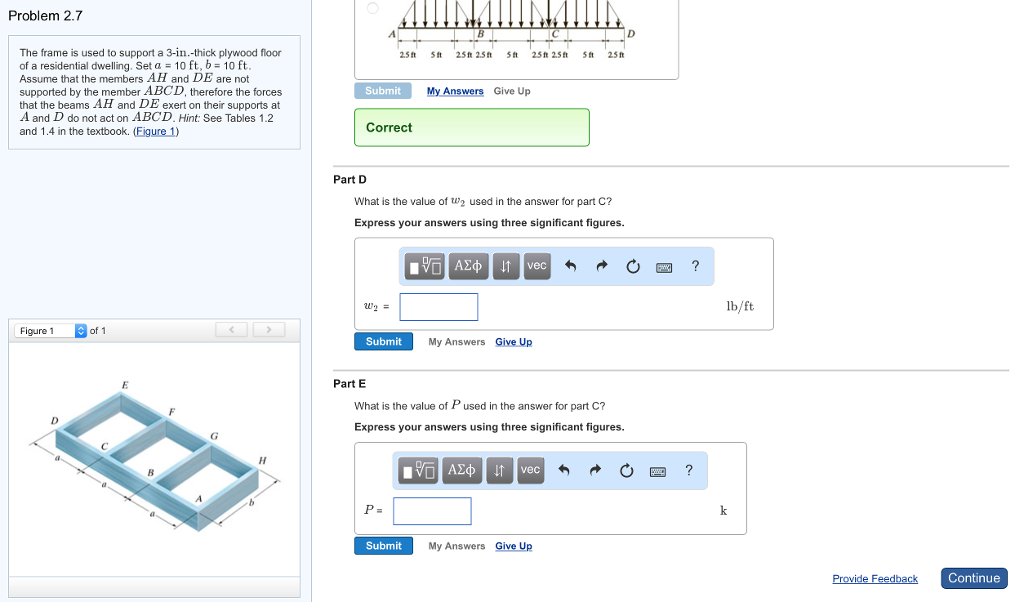The width and height of the screenshot is (1024, 602).
Task: Click the w2 answer input field
Action: pyautogui.click(x=439, y=307)
